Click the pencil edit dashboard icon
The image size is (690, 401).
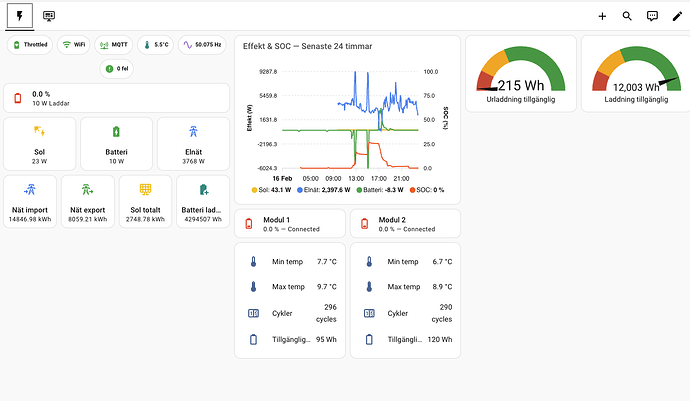coord(677,16)
